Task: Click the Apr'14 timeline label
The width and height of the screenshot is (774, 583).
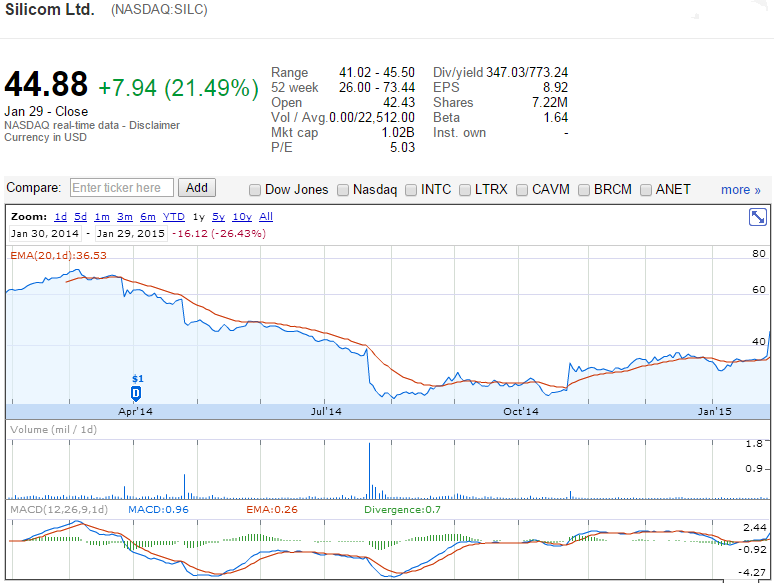Action: [135, 411]
